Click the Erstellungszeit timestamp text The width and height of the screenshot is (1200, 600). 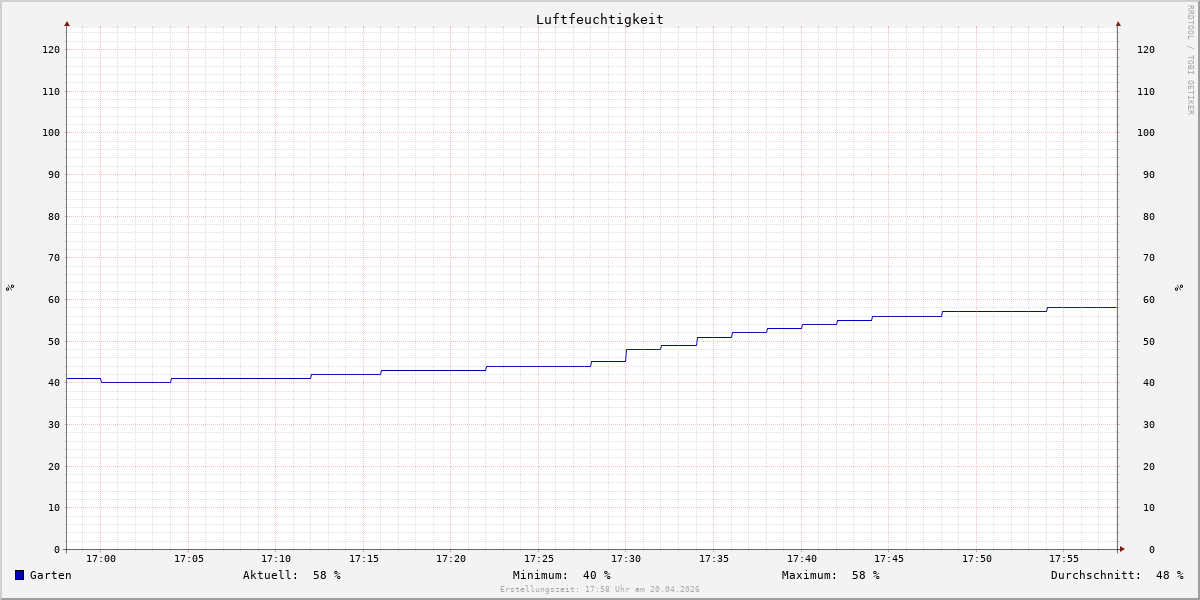[599, 590]
